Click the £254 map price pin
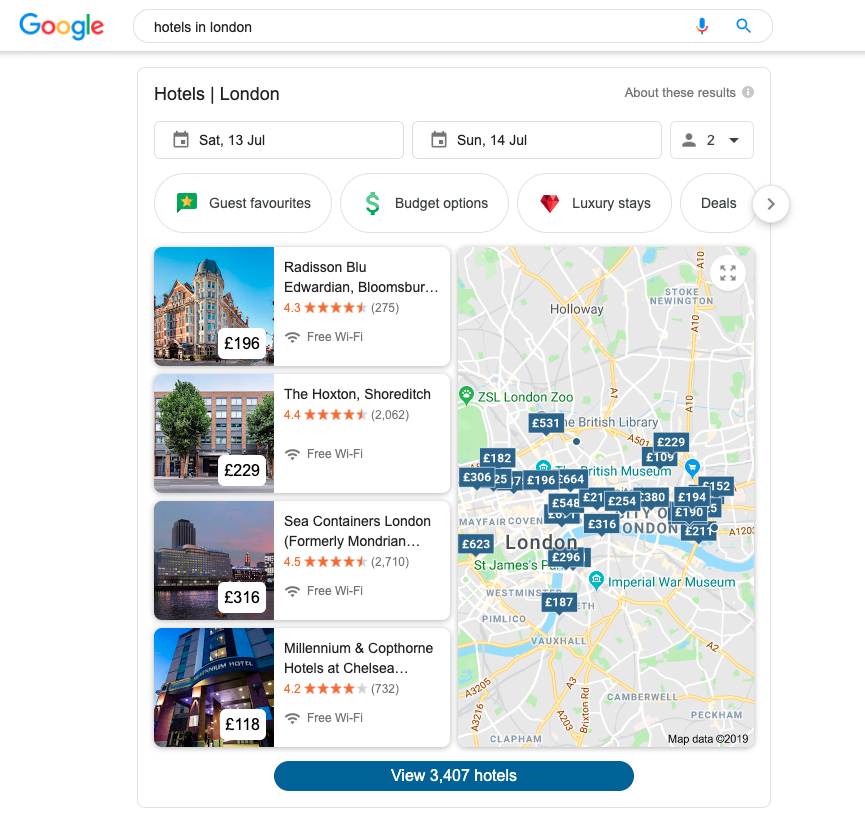This screenshot has height=817, width=865. coord(622,501)
